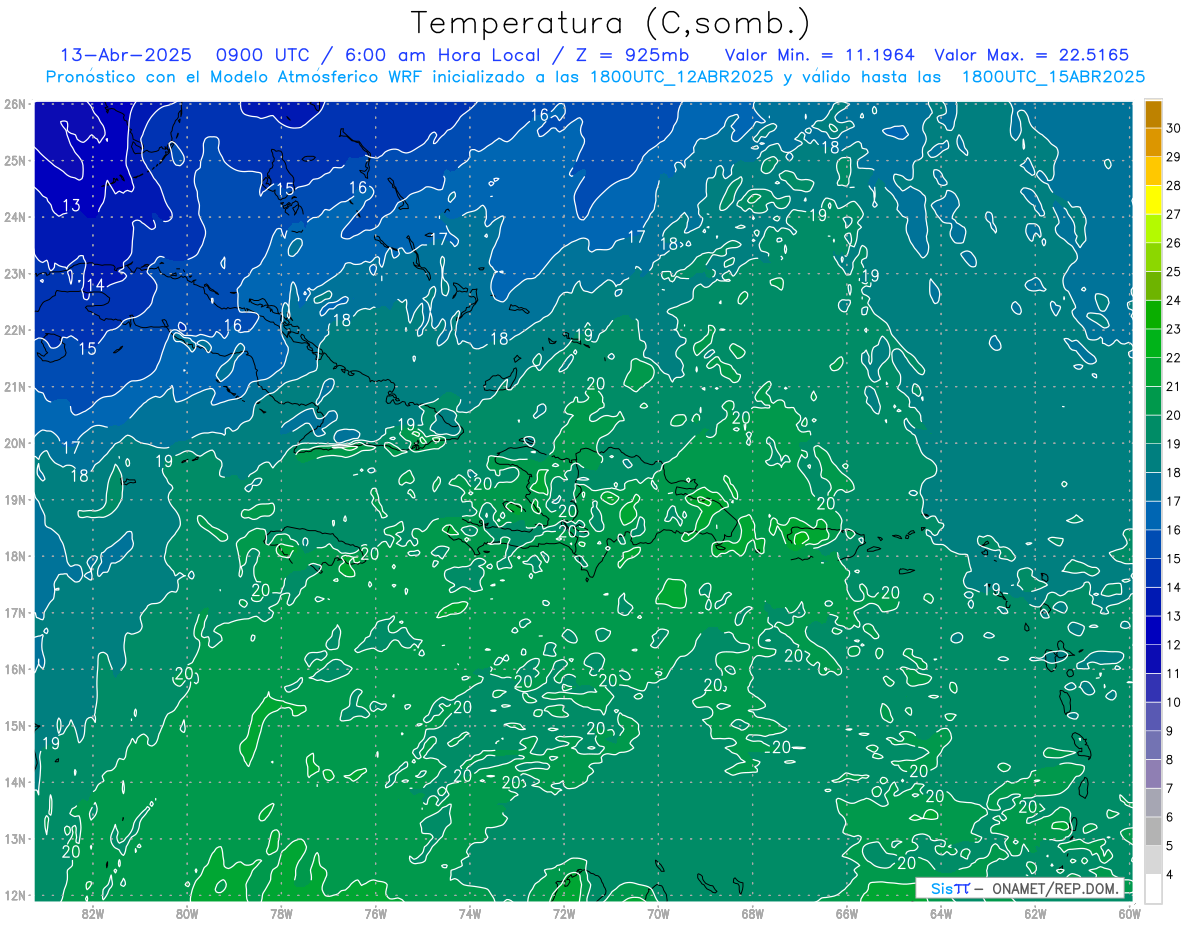The width and height of the screenshot is (1200, 927).
Task: Click the "18N" latitude axis label
Action: pyautogui.click(x=14, y=556)
